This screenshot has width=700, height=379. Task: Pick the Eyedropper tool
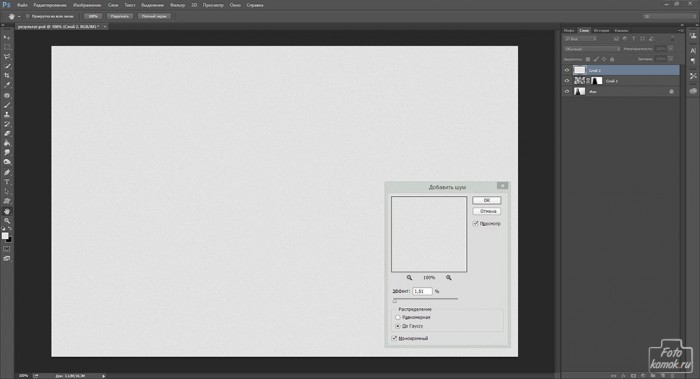(7, 85)
